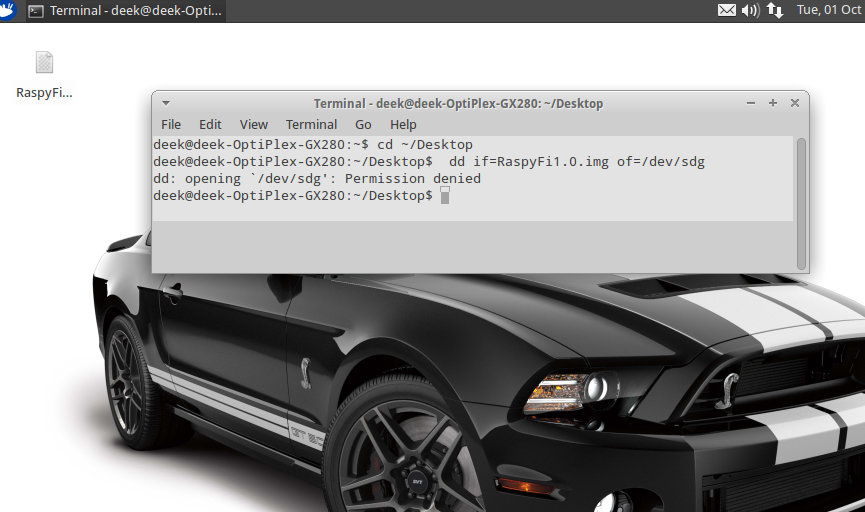Viewport: 865px width, 512px height.
Task: Minimize the Terminal window
Action: (751, 103)
